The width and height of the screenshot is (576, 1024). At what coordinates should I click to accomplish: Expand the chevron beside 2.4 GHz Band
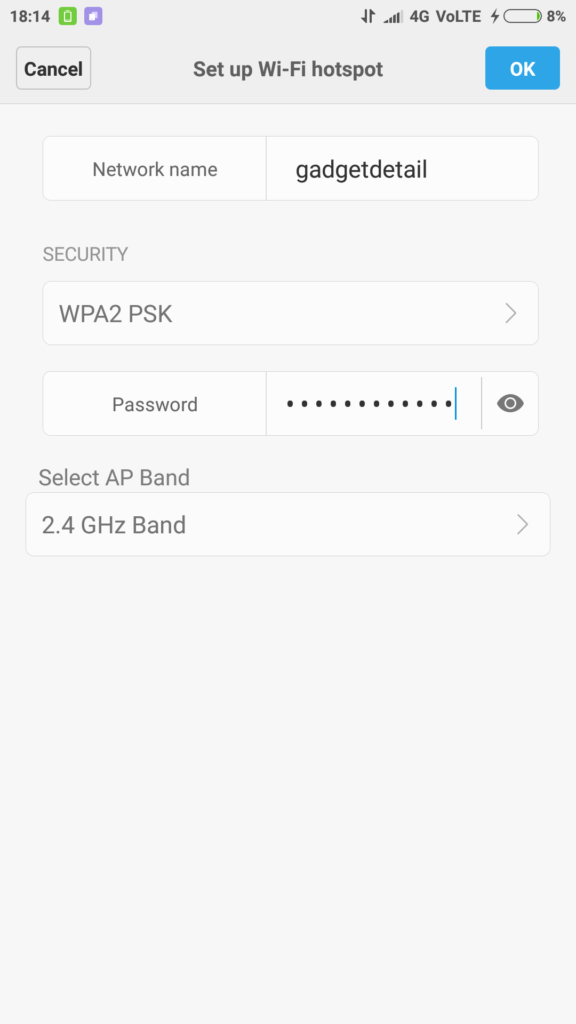522,524
